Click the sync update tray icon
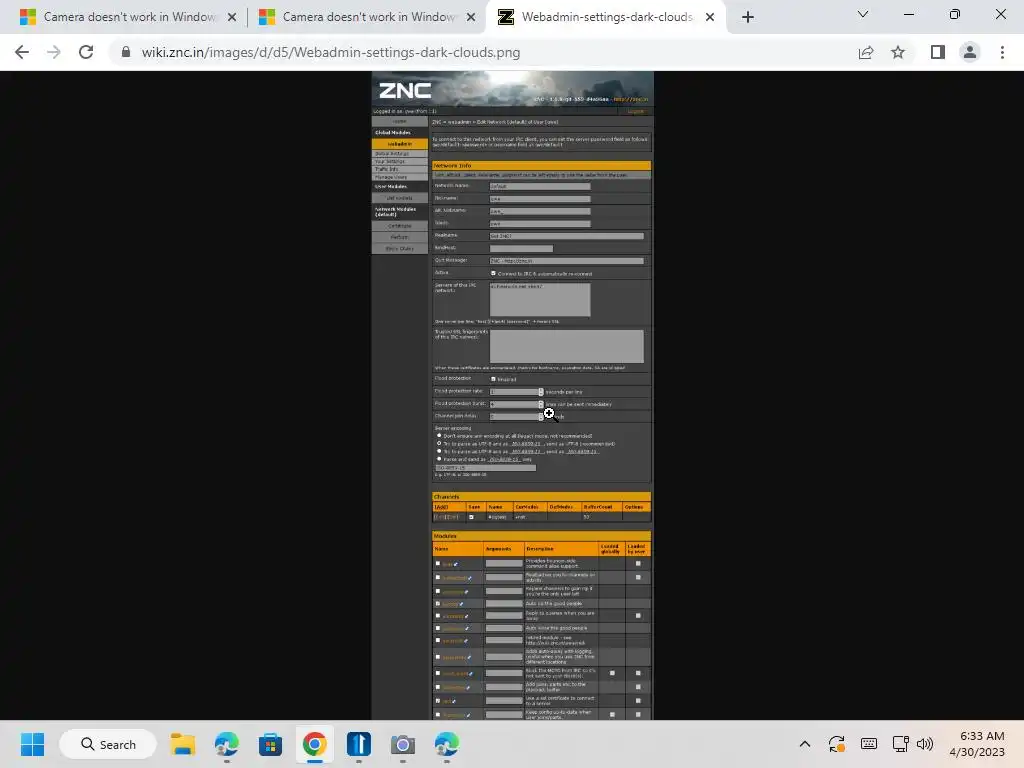 tap(837, 744)
